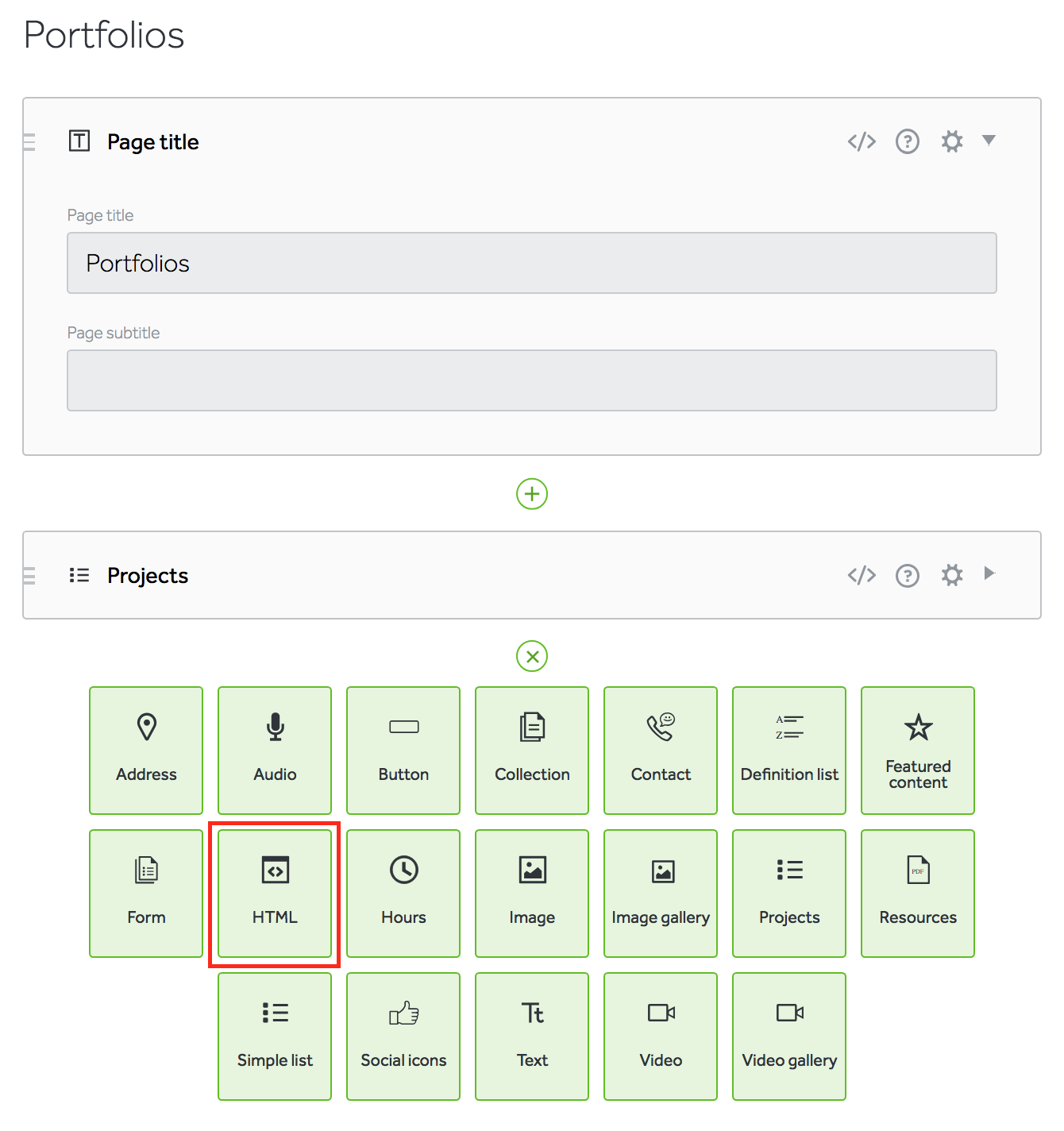Click the green plus add-block icon
Image resolution: width=1064 pixels, height=1131 pixels.
[532, 494]
